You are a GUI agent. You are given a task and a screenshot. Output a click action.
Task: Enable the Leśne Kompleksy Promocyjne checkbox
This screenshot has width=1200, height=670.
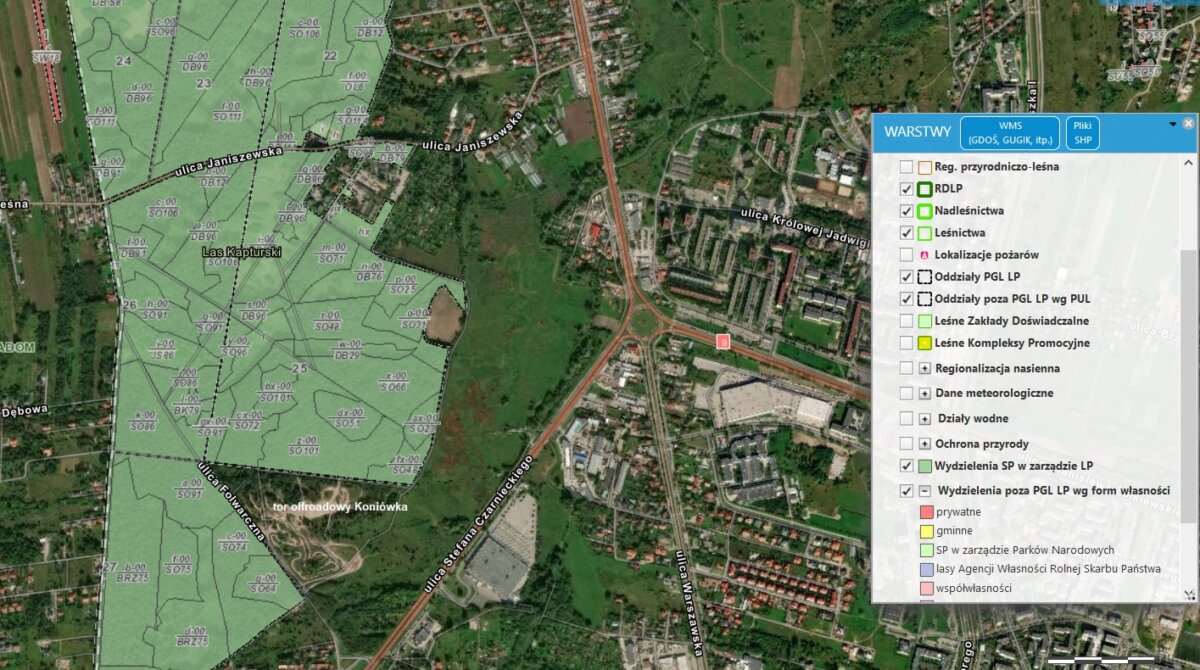pos(906,343)
